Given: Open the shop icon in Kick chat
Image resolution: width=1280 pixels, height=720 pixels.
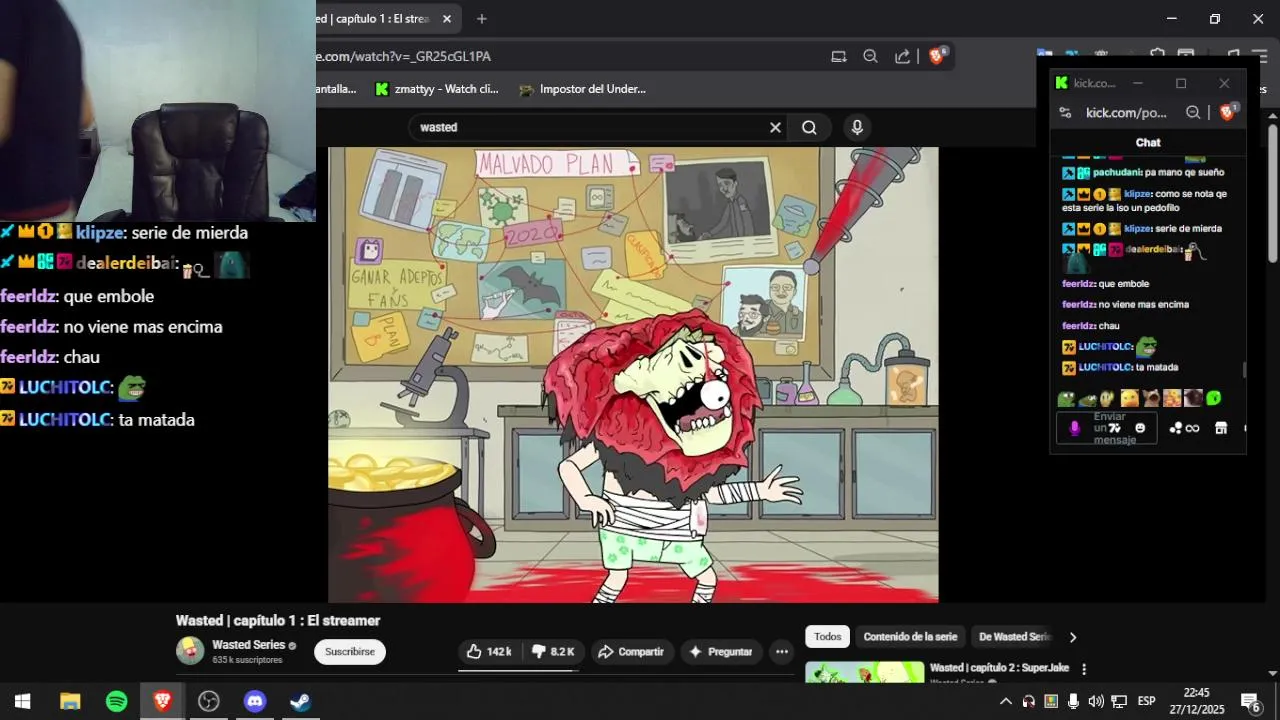Looking at the screenshot, I should click(1221, 428).
